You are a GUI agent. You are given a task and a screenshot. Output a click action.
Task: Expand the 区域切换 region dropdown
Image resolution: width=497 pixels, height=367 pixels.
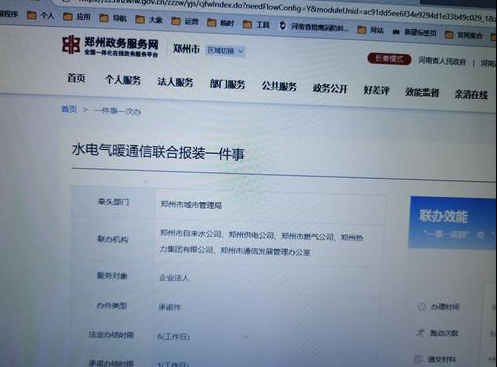coord(226,51)
